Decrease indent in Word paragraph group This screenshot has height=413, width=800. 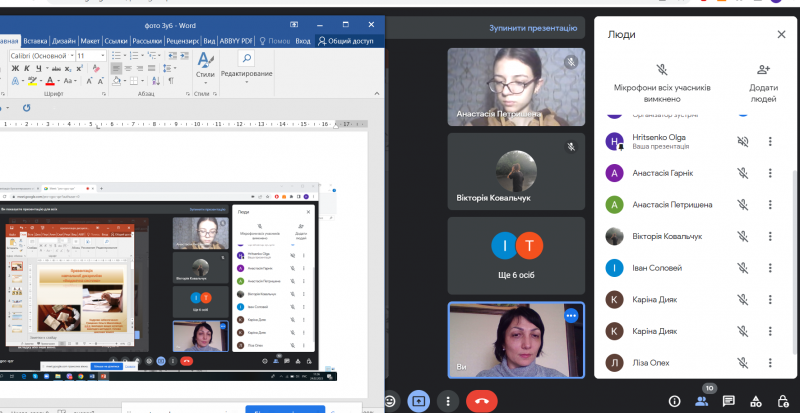point(171,55)
